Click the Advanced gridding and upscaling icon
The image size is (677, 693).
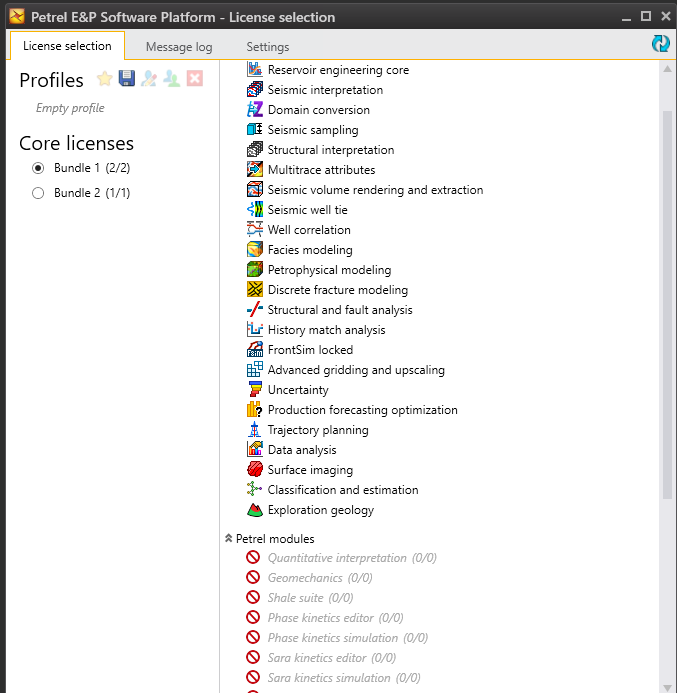click(255, 369)
